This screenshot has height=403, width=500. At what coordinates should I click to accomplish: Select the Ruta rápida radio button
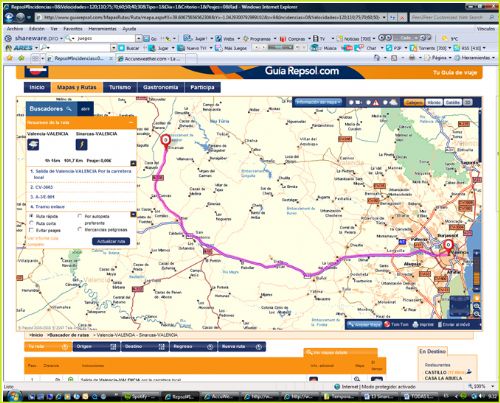coord(32,216)
